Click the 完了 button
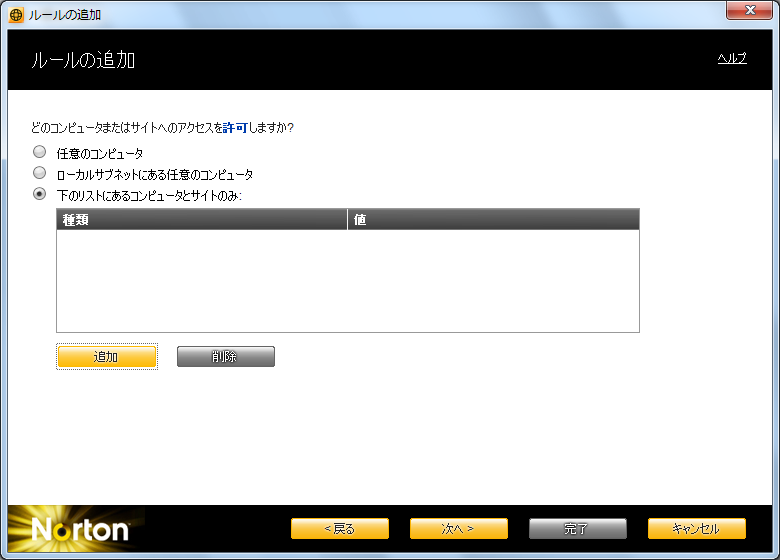The image size is (780, 560). point(577,529)
